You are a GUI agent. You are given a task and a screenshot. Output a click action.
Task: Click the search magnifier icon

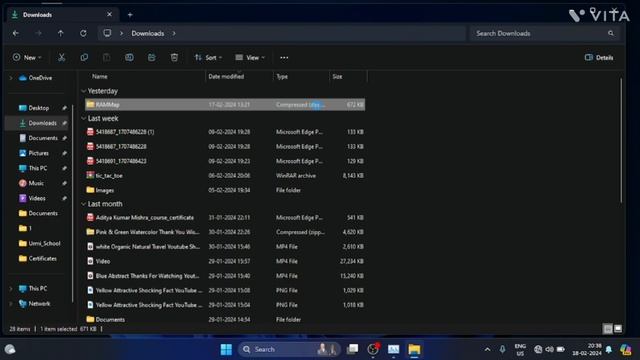coord(611,33)
